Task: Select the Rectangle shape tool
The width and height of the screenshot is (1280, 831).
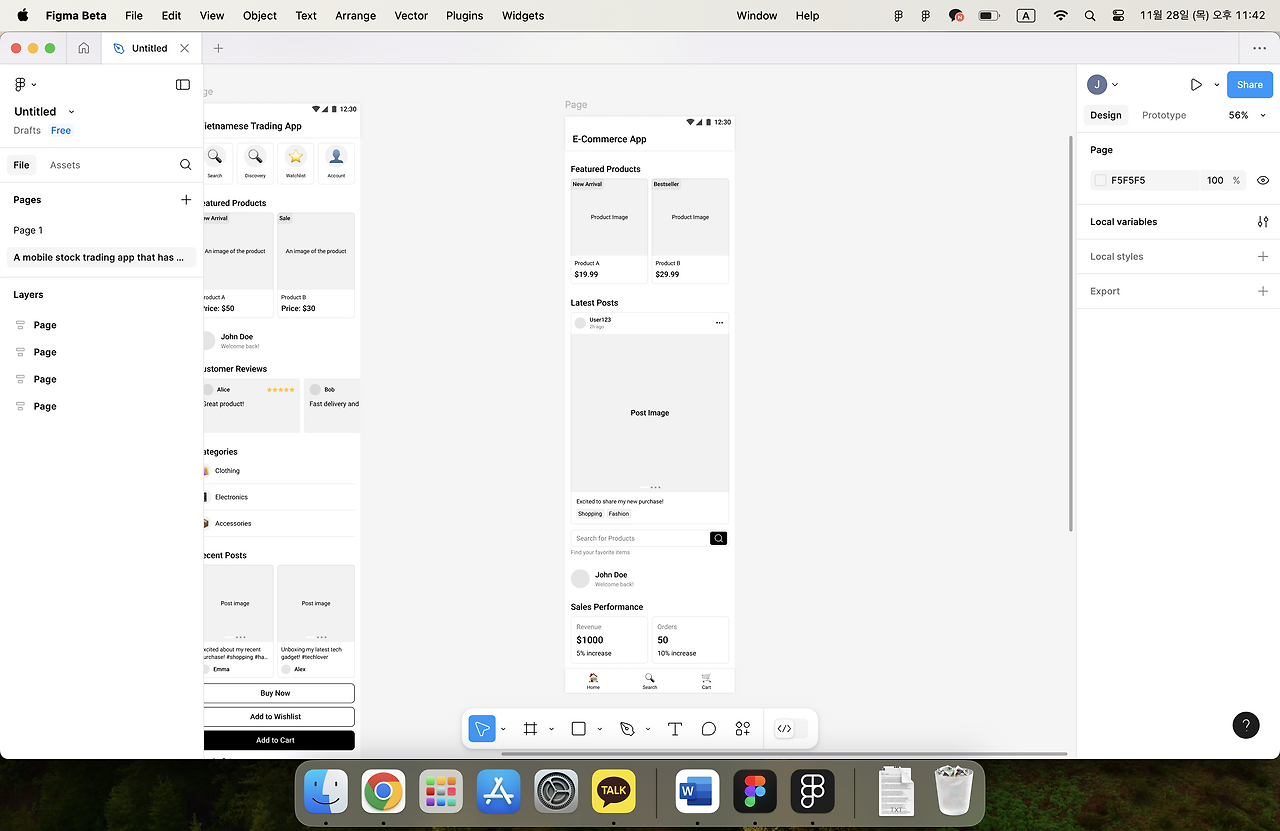Action: (x=578, y=729)
